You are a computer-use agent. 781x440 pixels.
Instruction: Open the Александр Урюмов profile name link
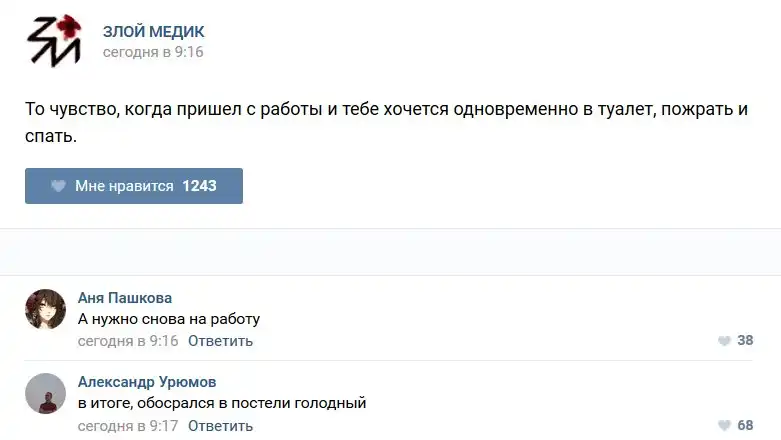pyautogui.click(x=146, y=382)
